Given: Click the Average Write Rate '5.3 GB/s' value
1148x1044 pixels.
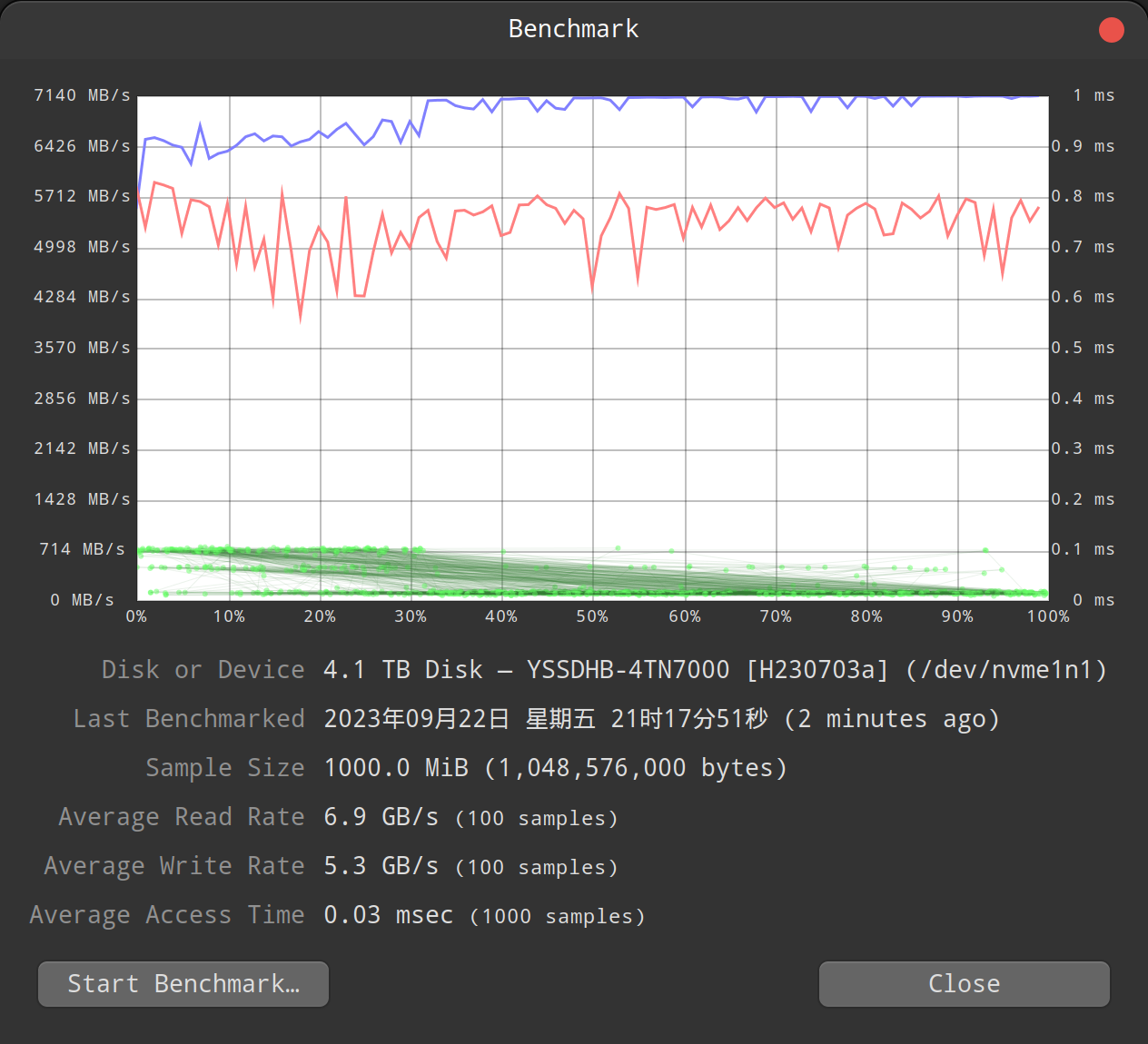Looking at the screenshot, I should coord(471,866).
